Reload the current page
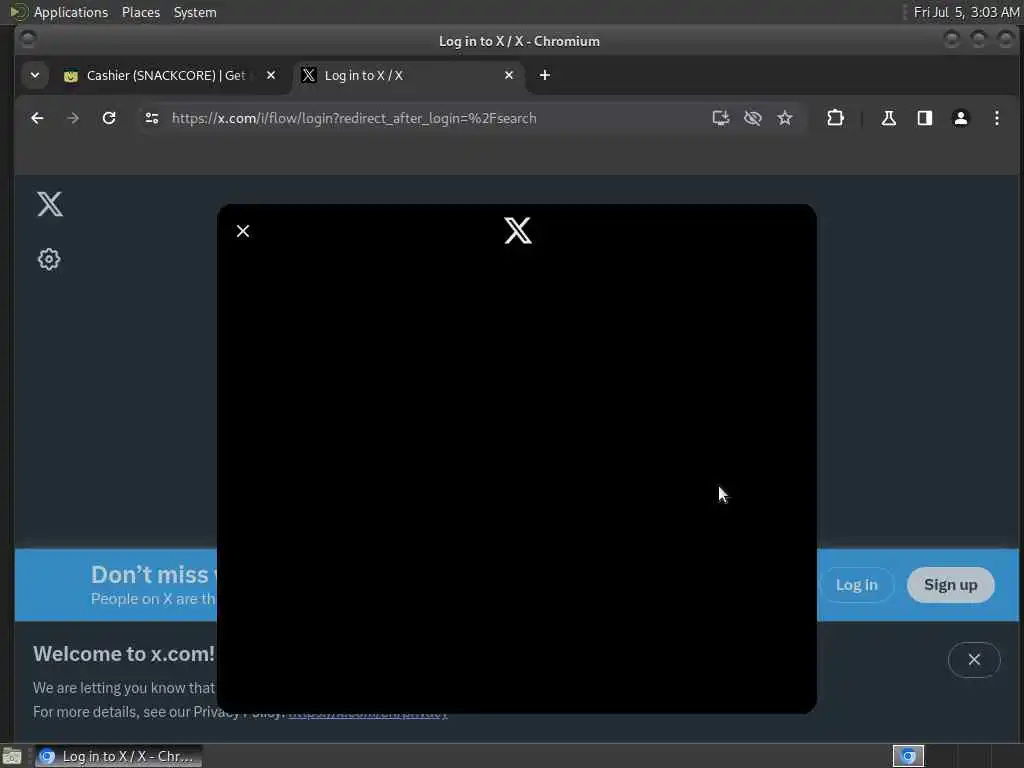The width and height of the screenshot is (1024, 768). point(109,118)
